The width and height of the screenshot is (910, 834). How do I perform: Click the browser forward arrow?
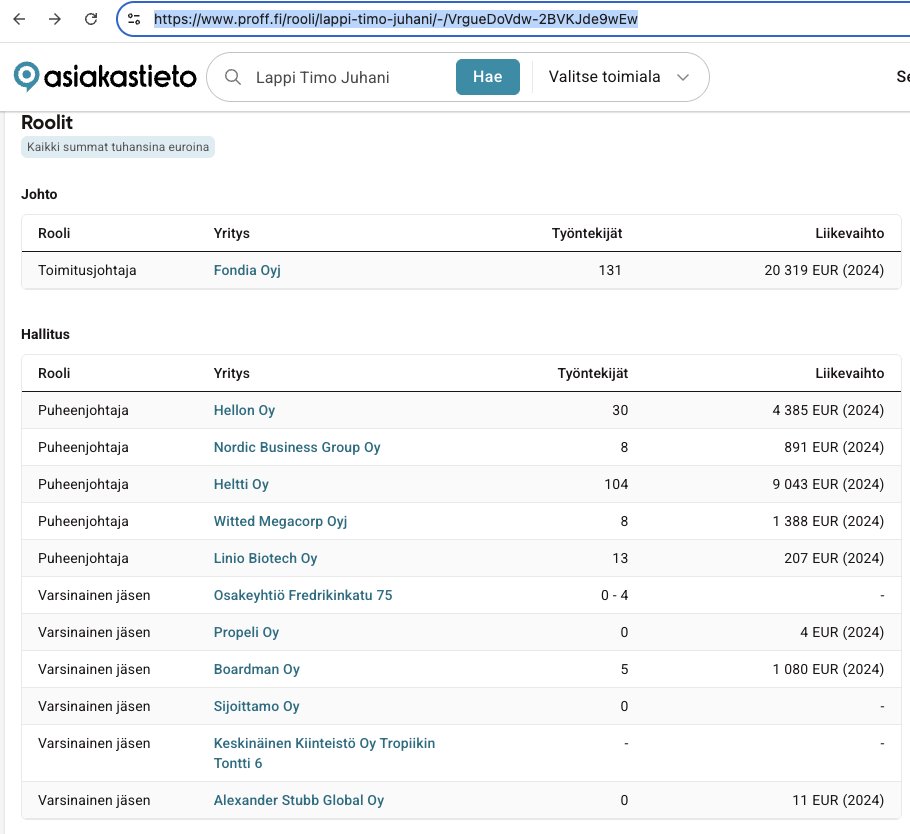tap(55, 19)
